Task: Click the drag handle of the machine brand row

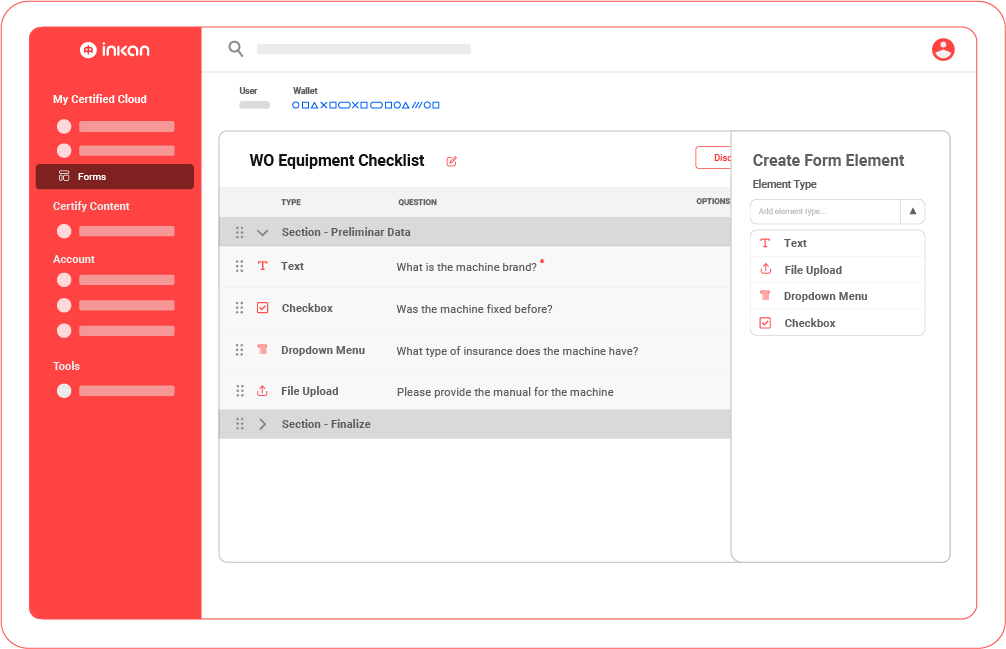Action: tap(239, 266)
